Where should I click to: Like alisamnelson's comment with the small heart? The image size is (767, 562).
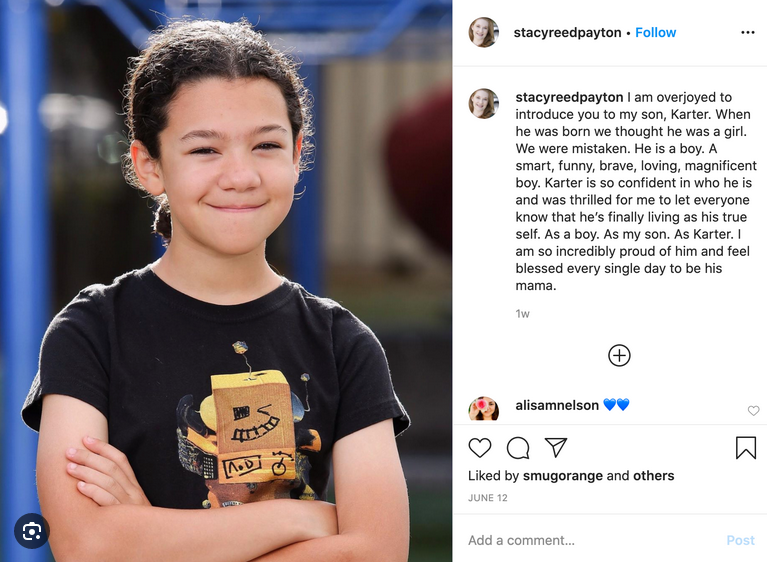[753, 411]
